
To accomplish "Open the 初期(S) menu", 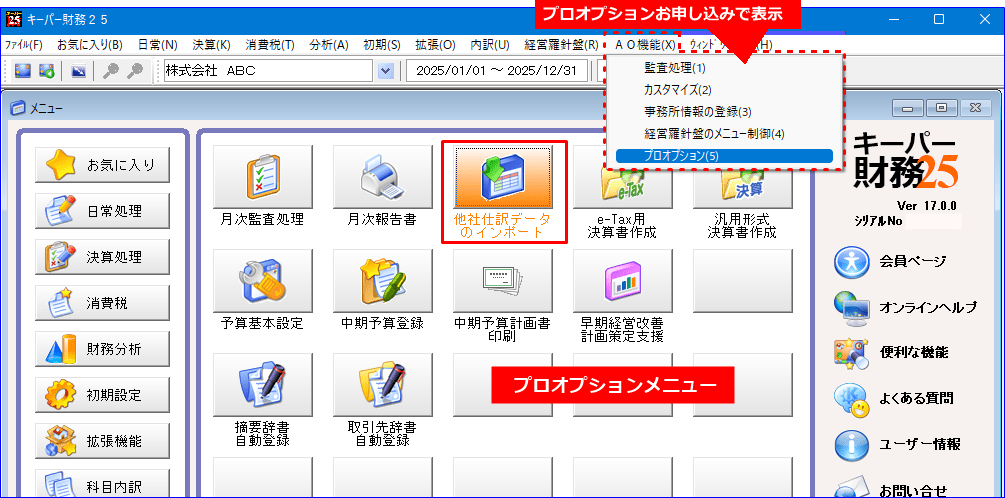I will coord(382,45).
